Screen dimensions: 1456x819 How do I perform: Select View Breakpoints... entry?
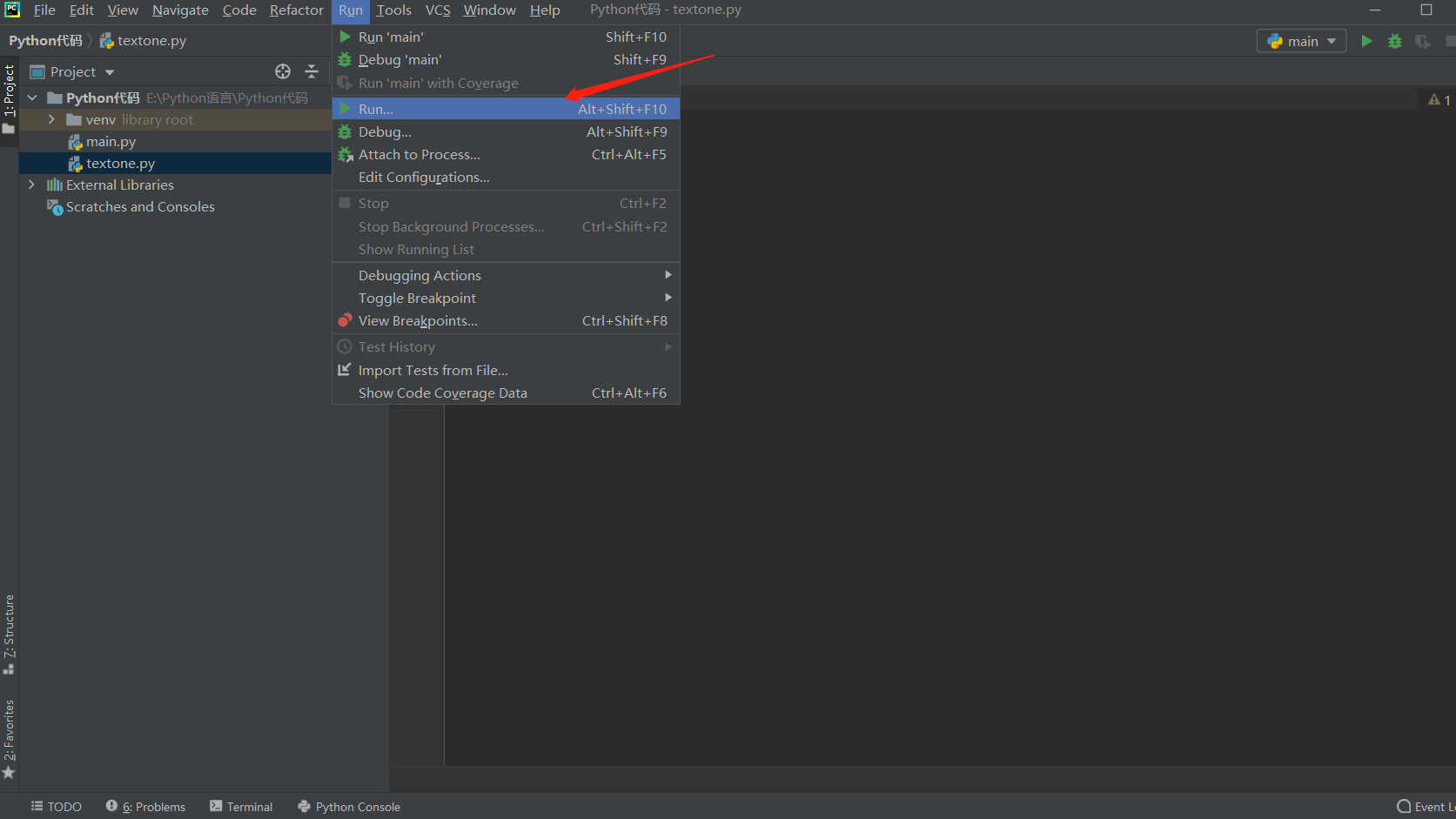[506, 320]
